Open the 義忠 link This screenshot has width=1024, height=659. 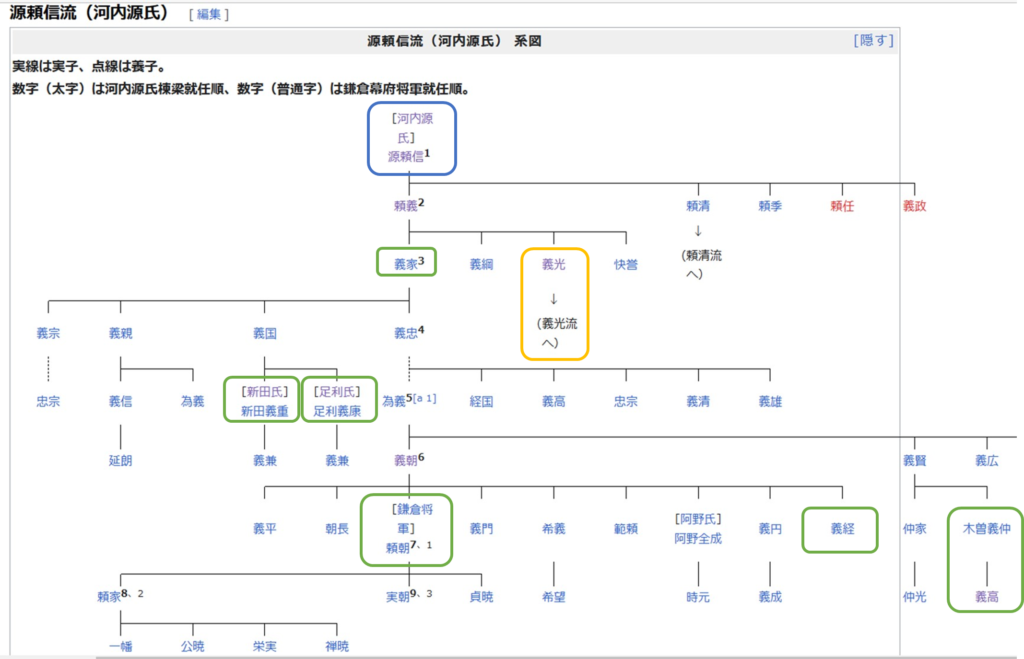[x=406, y=333]
